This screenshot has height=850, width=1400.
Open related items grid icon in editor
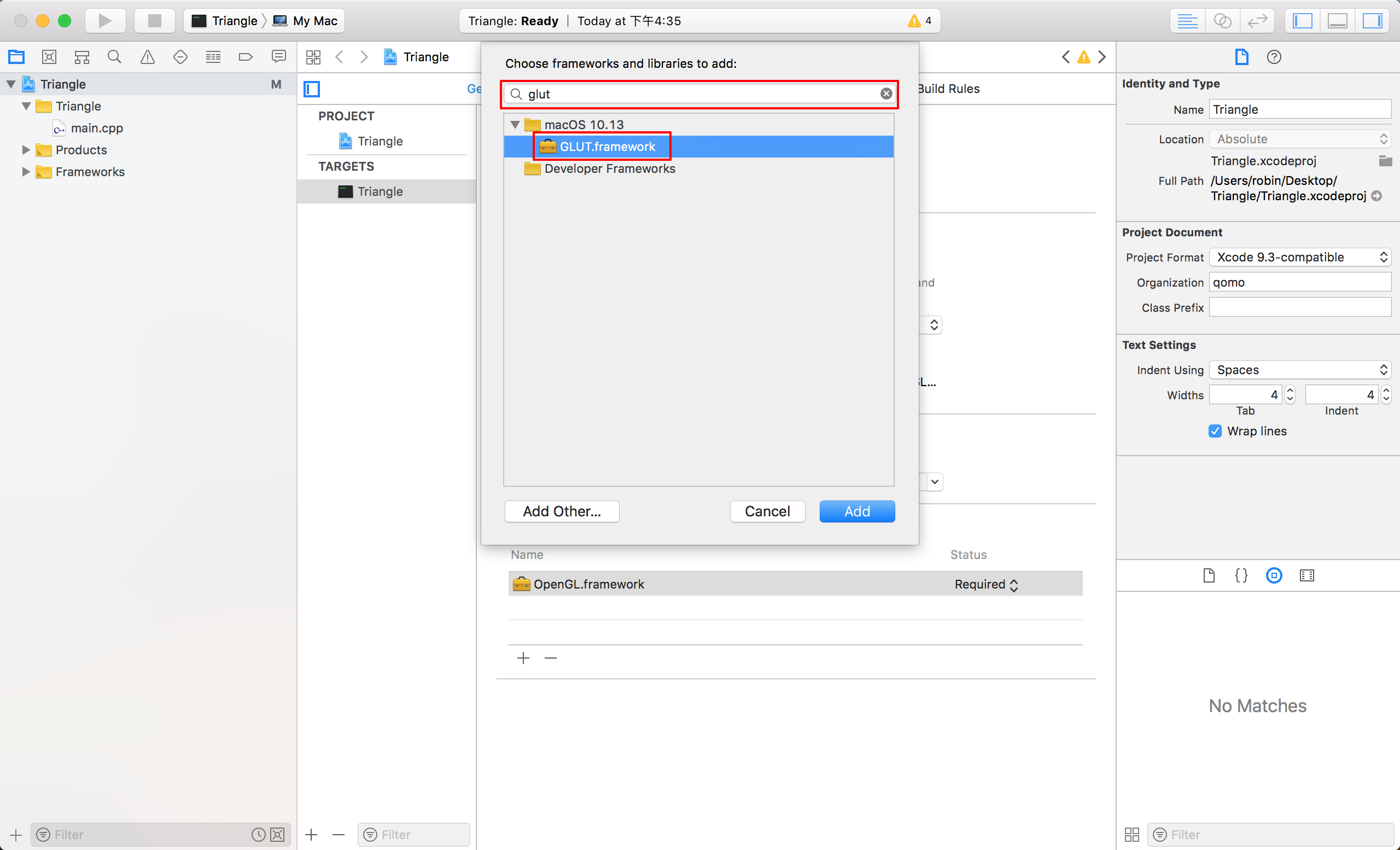[313, 57]
